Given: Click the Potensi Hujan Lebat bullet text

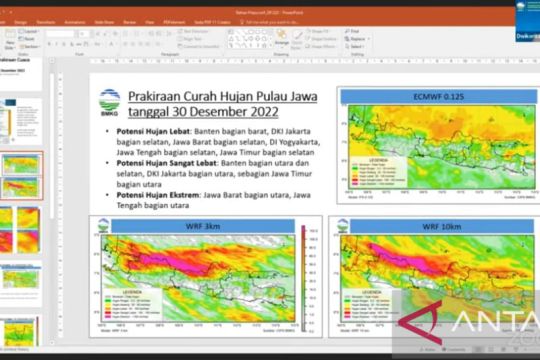Looking at the screenshot, I should click(218, 142).
